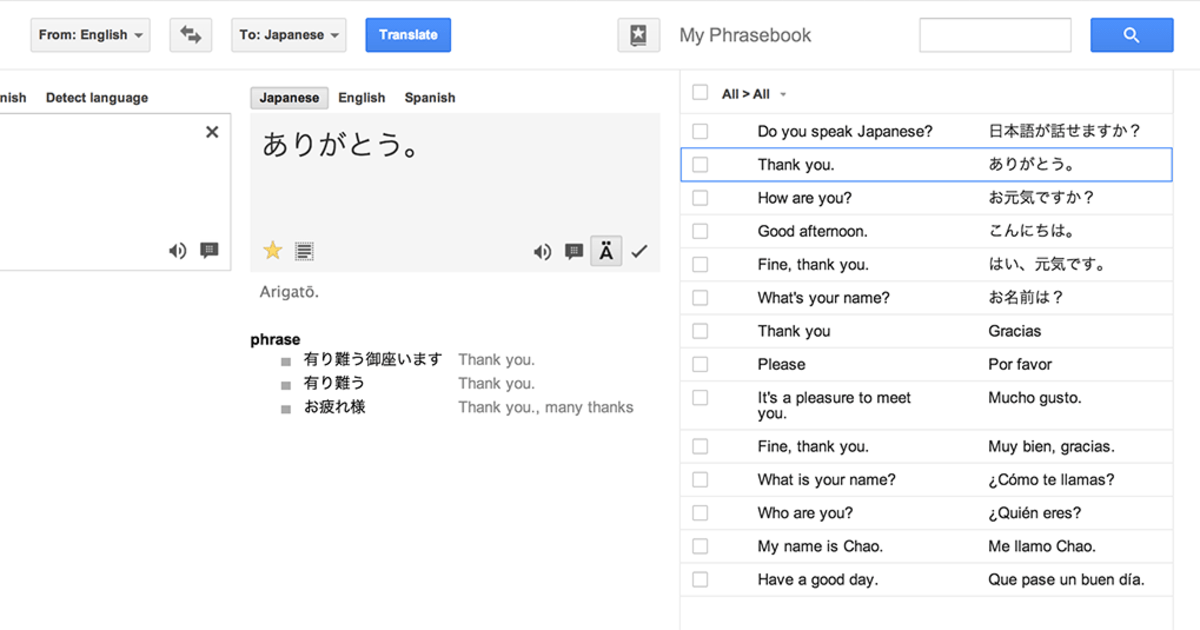Listen to Japanese translation speaker icon
This screenshot has height=630, width=1200.
542,252
